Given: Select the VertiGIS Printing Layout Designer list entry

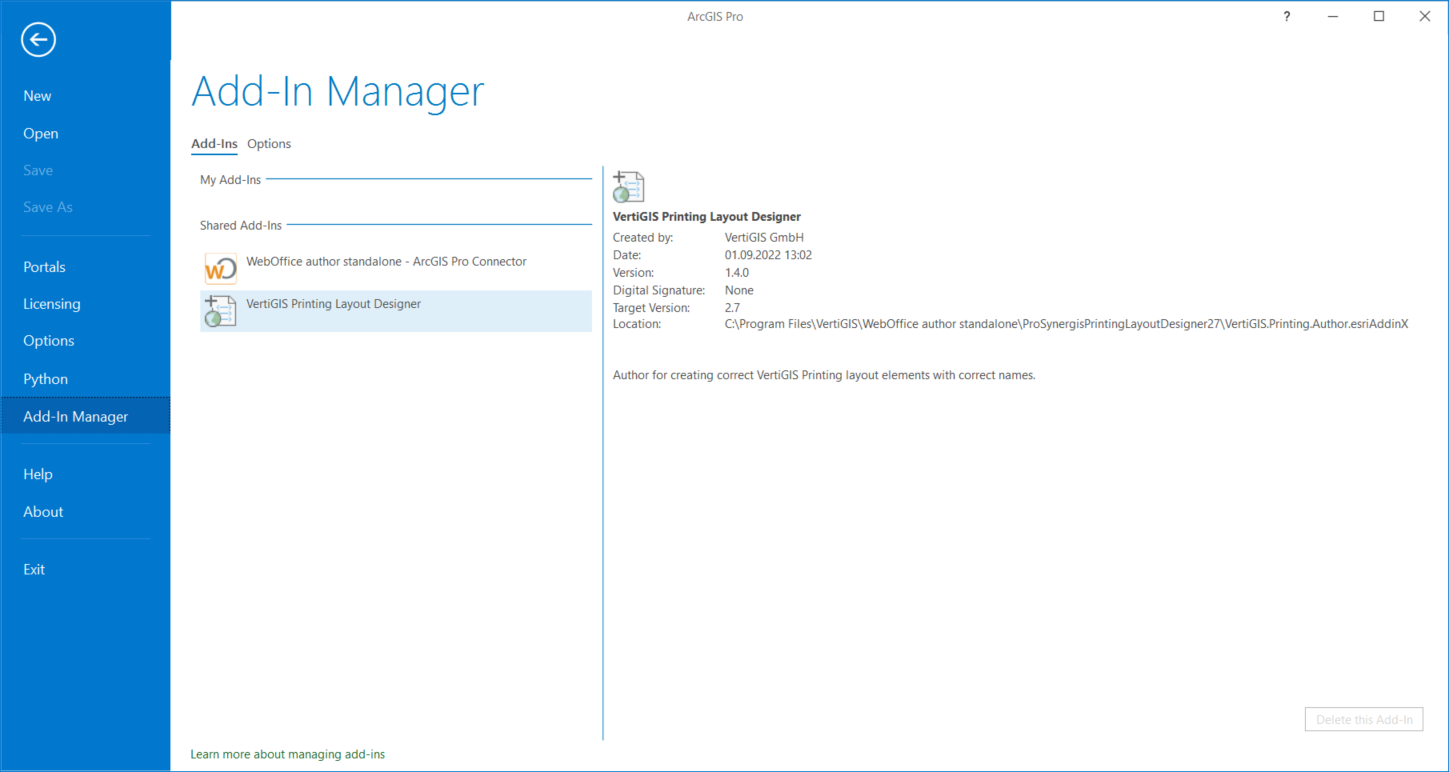Looking at the screenshot, I should click(x=333, y=304).
